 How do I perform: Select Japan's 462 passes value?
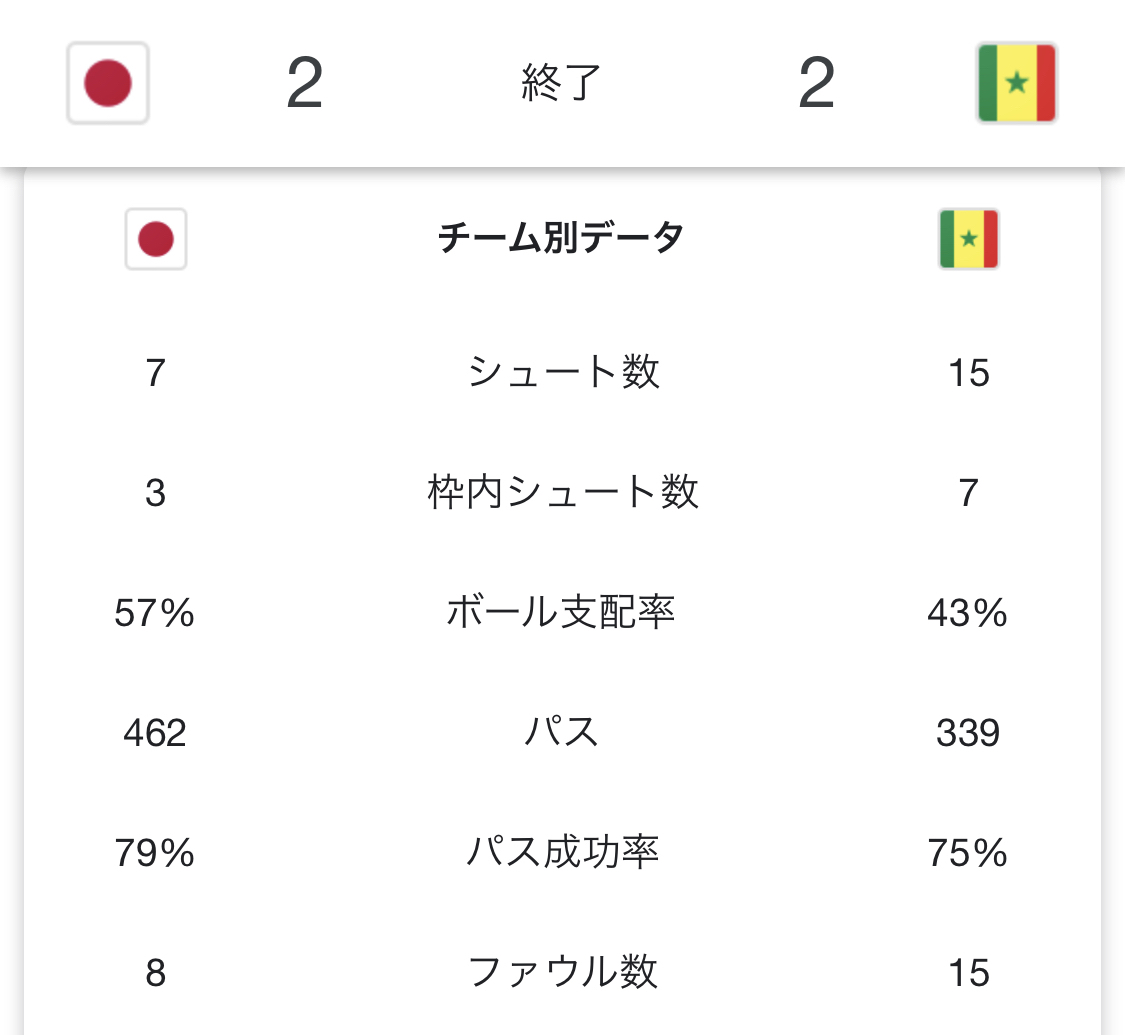[x=155, y=733]
